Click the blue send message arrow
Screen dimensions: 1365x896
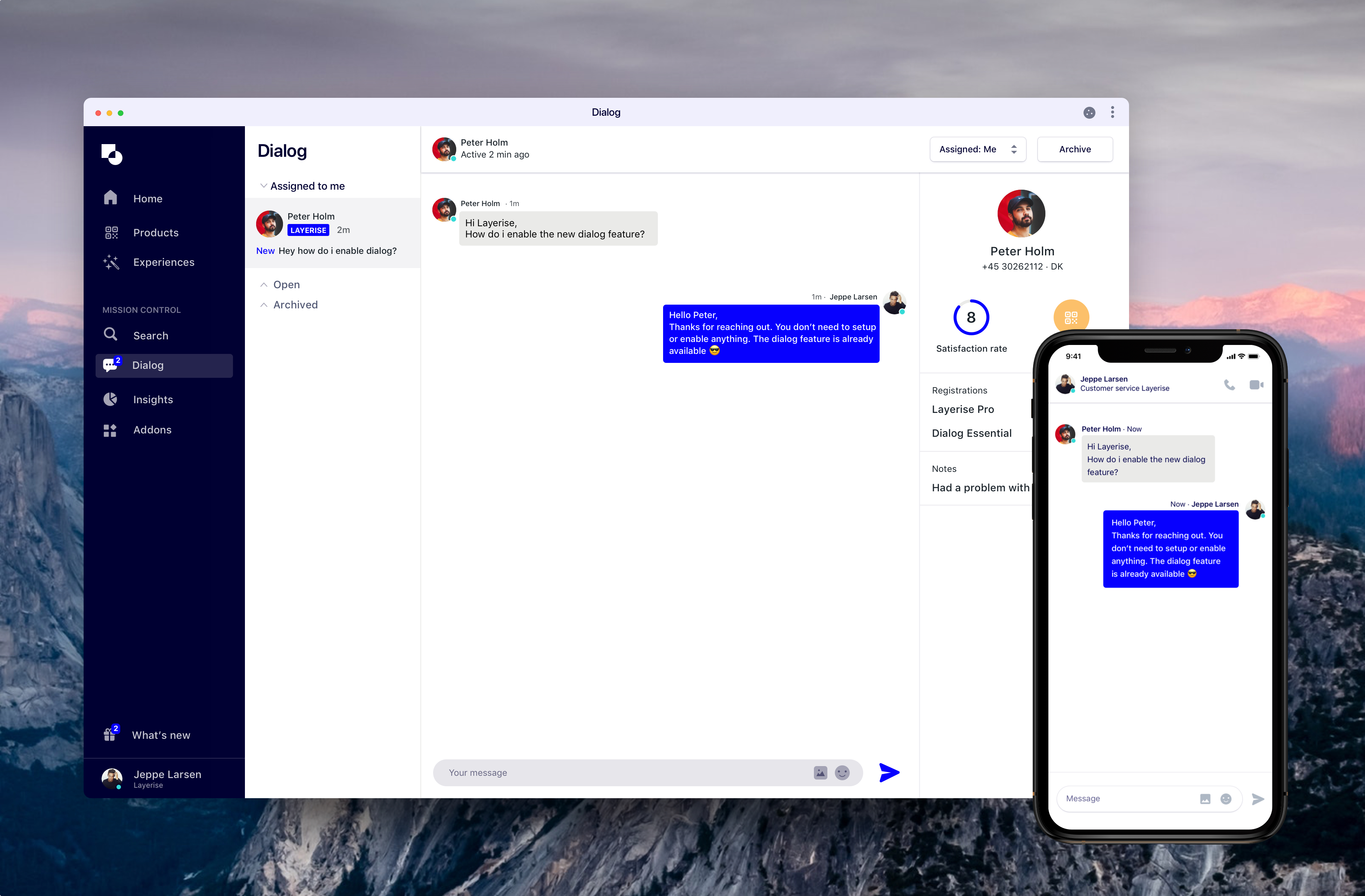888,772
